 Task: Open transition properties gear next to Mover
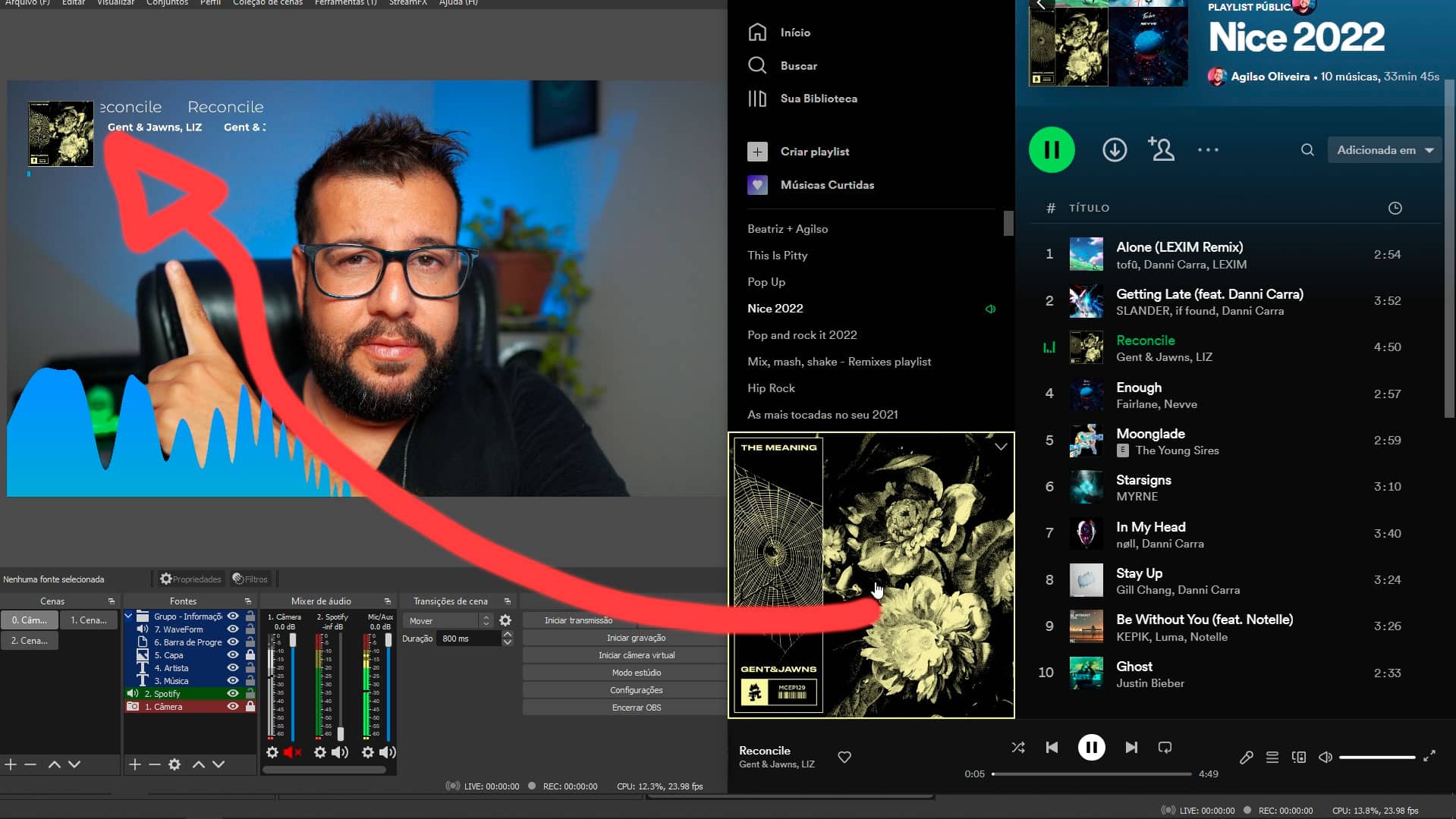coord(505,620)
